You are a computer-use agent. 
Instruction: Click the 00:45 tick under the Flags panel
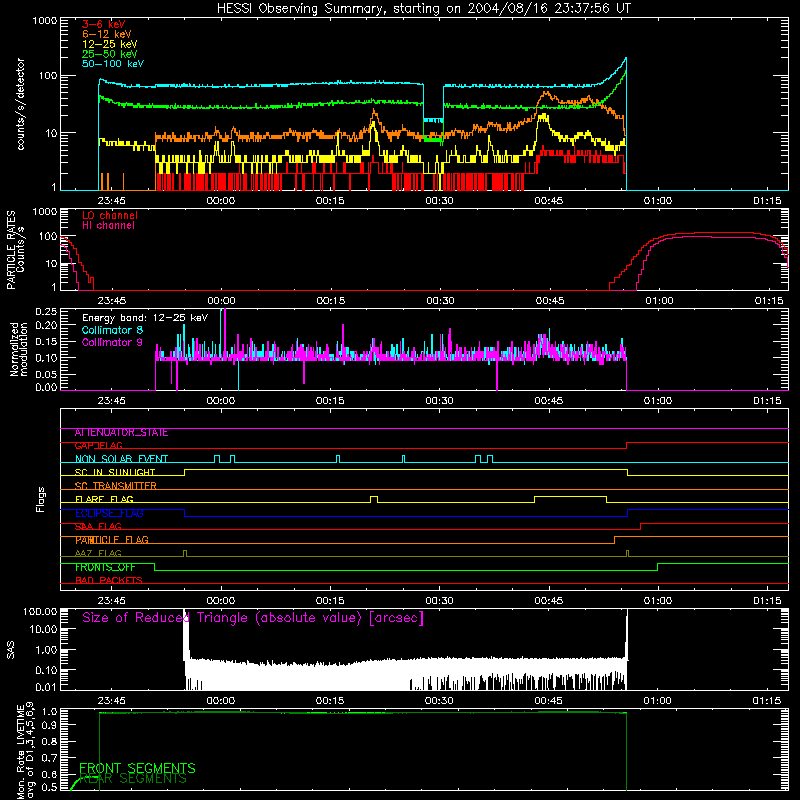[x=549, y=601]
